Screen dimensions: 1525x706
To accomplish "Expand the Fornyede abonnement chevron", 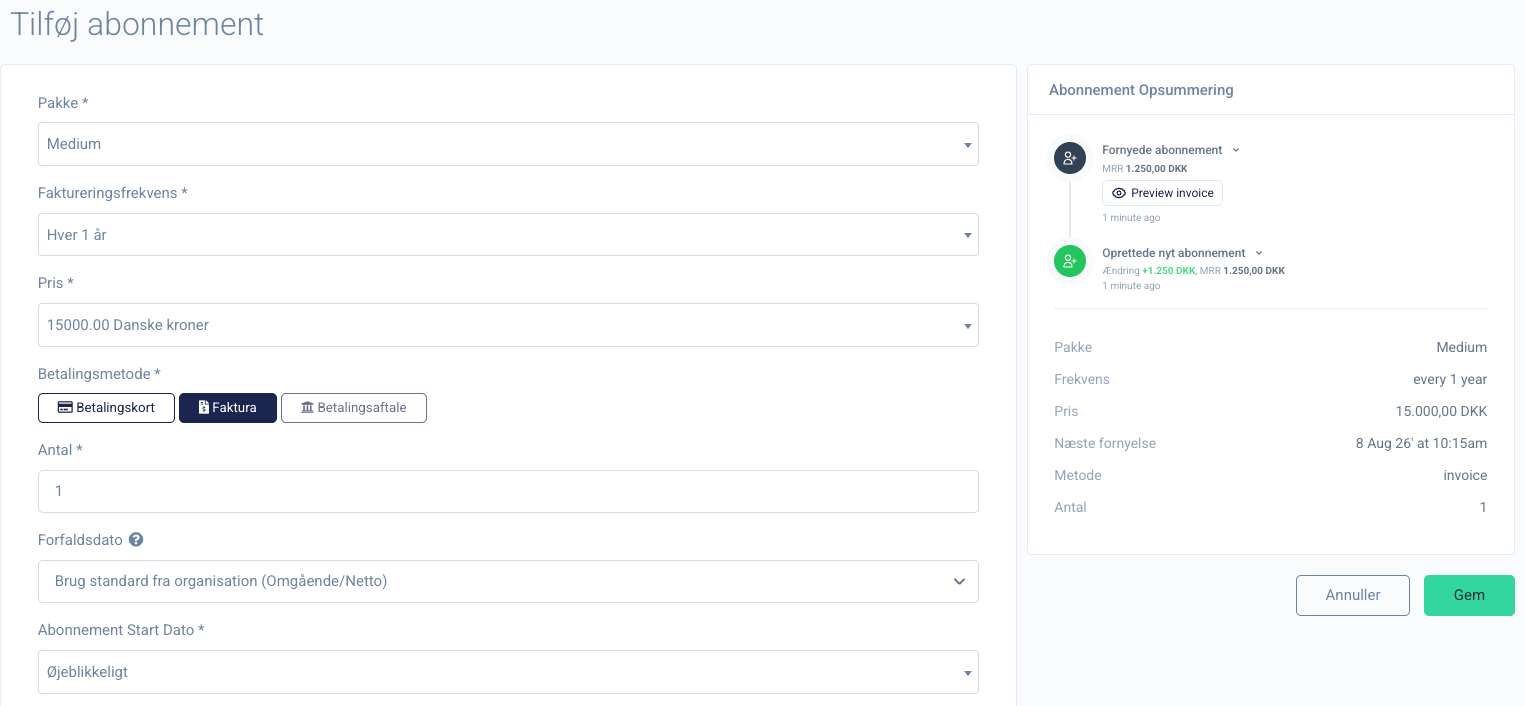I will pyautogui.click(x=1236, y=150).
